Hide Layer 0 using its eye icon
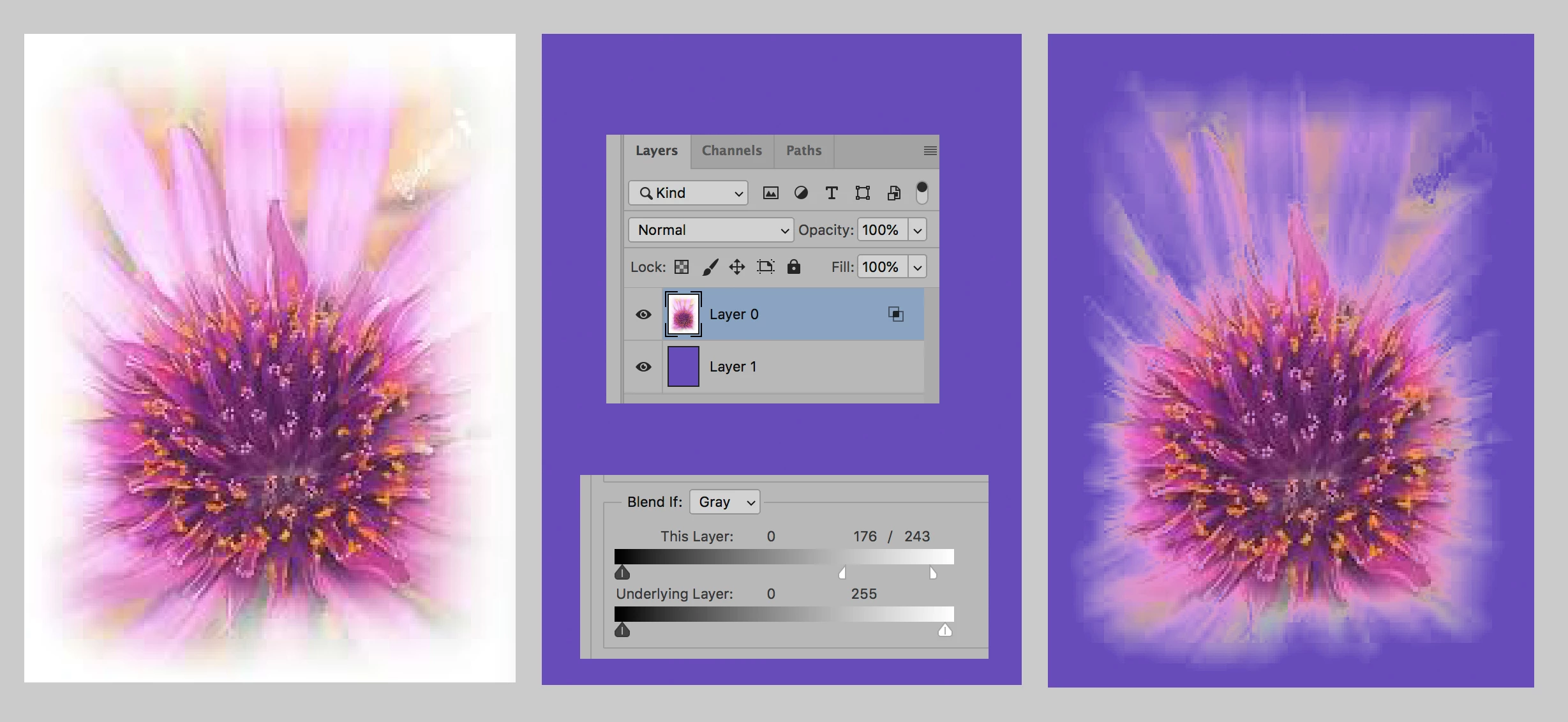 click(x=643, y=314)
